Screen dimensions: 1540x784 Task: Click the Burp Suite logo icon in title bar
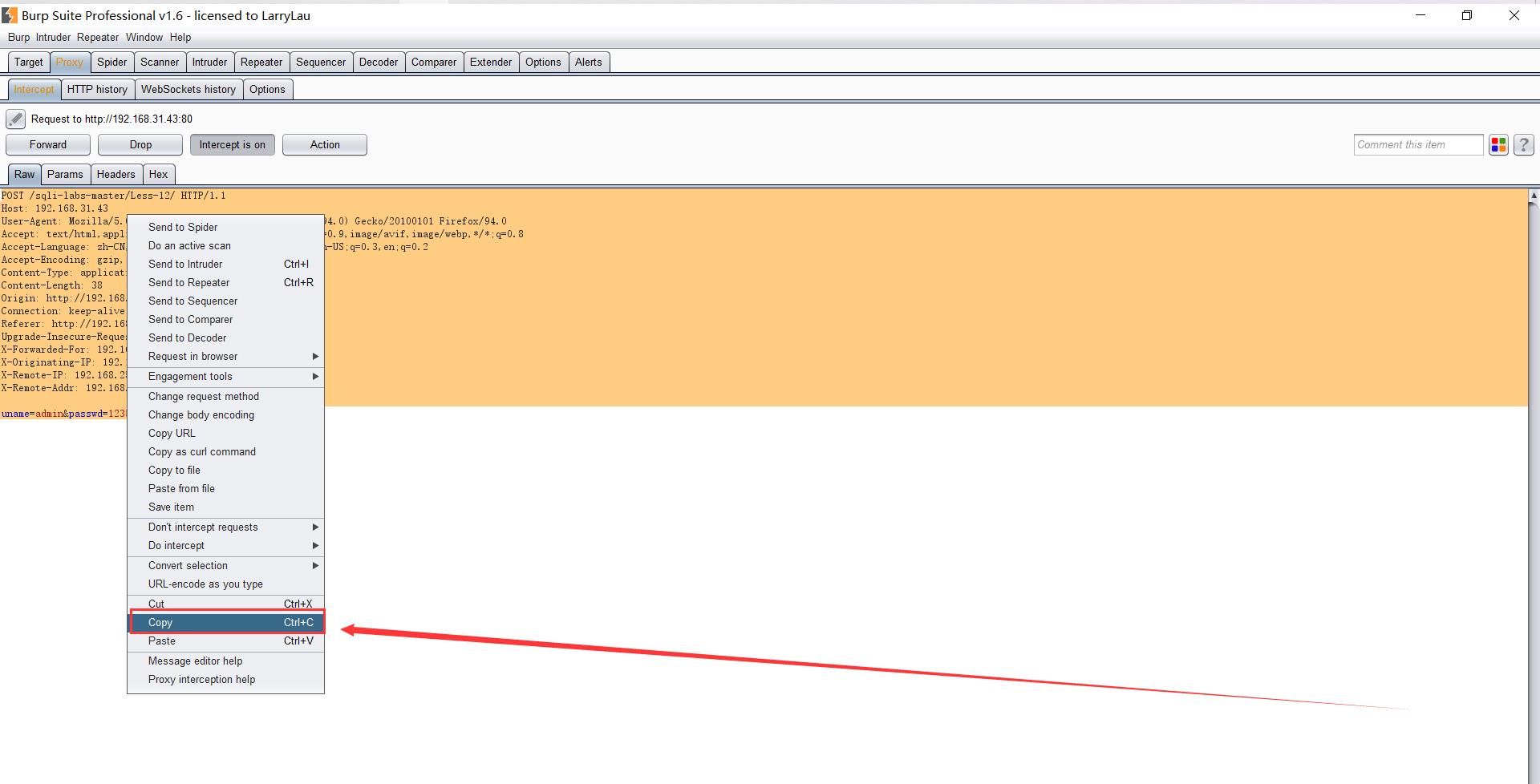pyautogui.click(x=9, y=15)
